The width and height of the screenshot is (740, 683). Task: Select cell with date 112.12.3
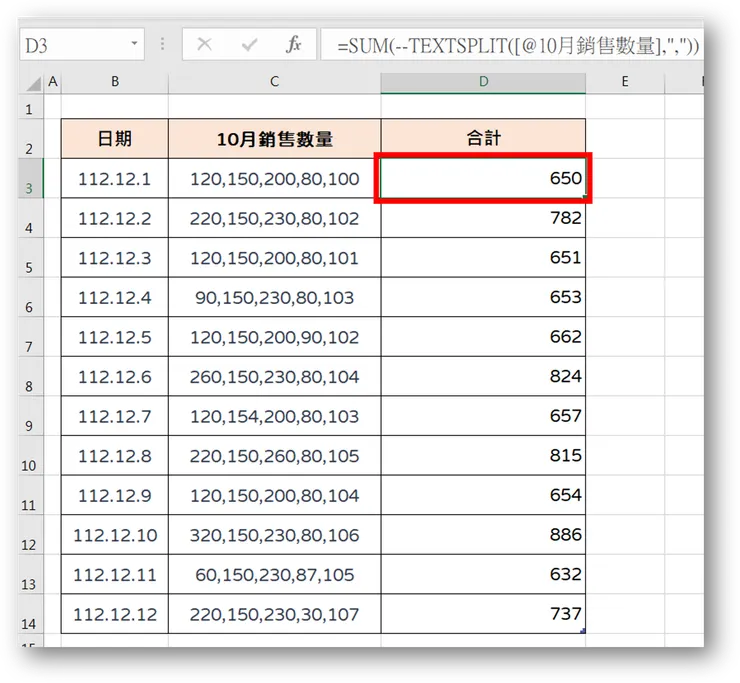tap(115, 258)
